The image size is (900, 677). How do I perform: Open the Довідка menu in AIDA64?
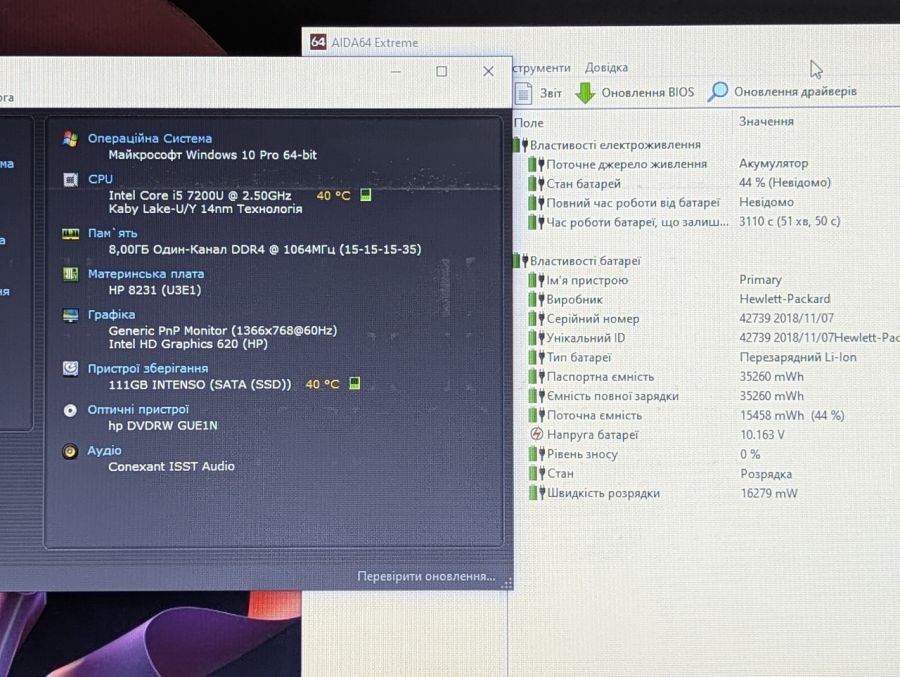tap(606, 68)
